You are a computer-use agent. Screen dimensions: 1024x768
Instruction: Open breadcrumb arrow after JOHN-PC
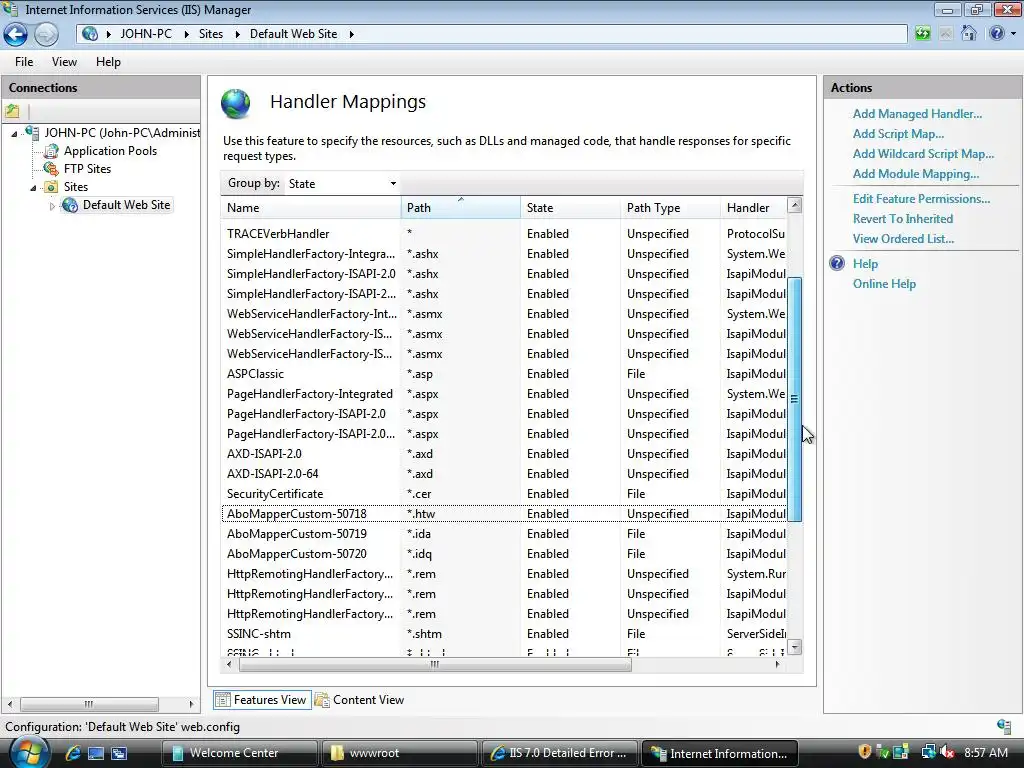click(186, 34)
